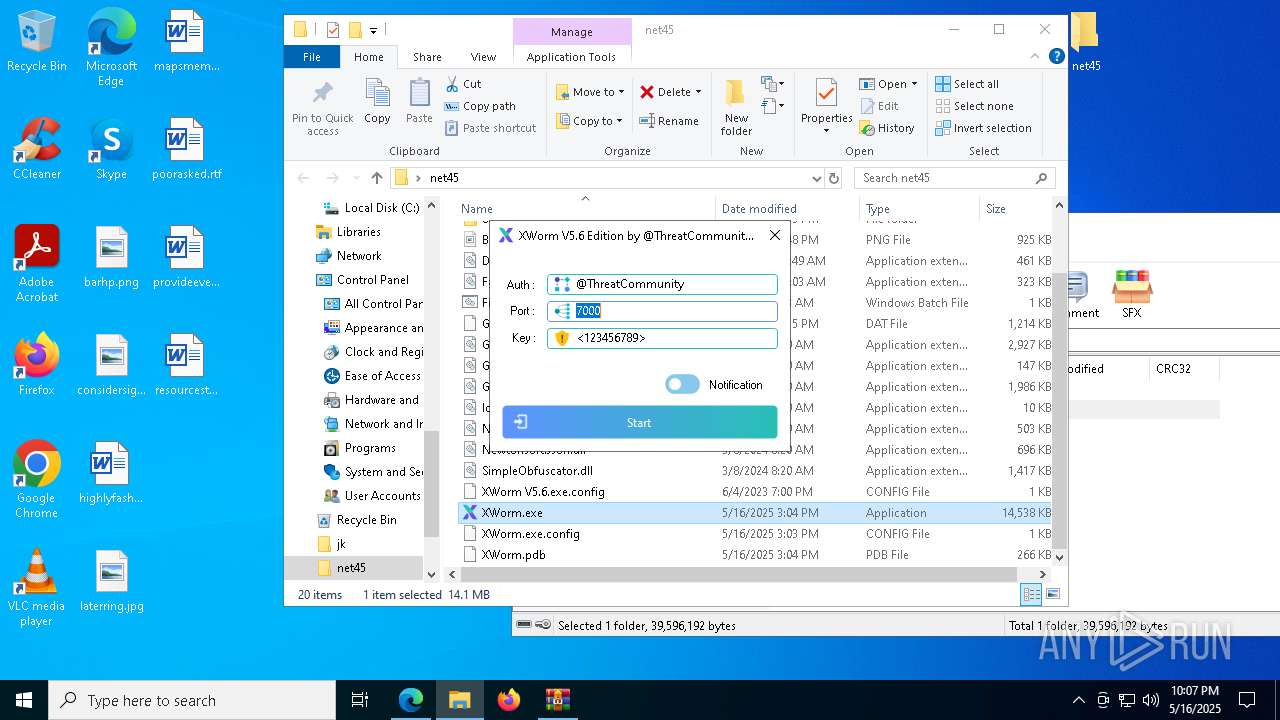Open Firefox desktop shortcut

[x=37, y=365]
